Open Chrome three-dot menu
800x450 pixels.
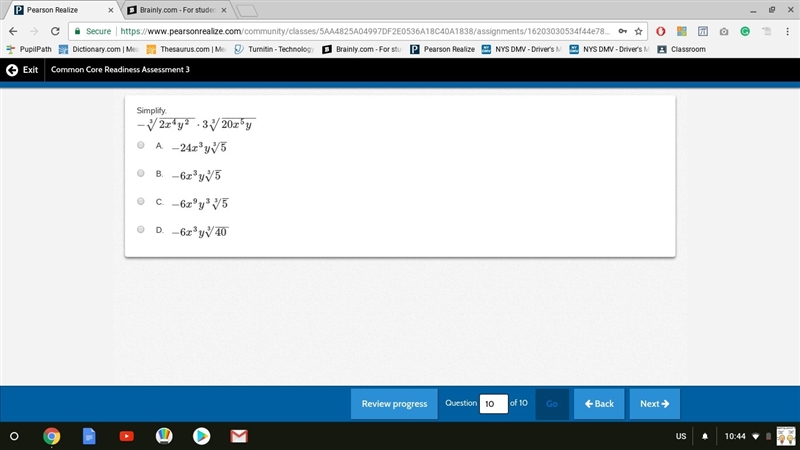pos(787,31)
